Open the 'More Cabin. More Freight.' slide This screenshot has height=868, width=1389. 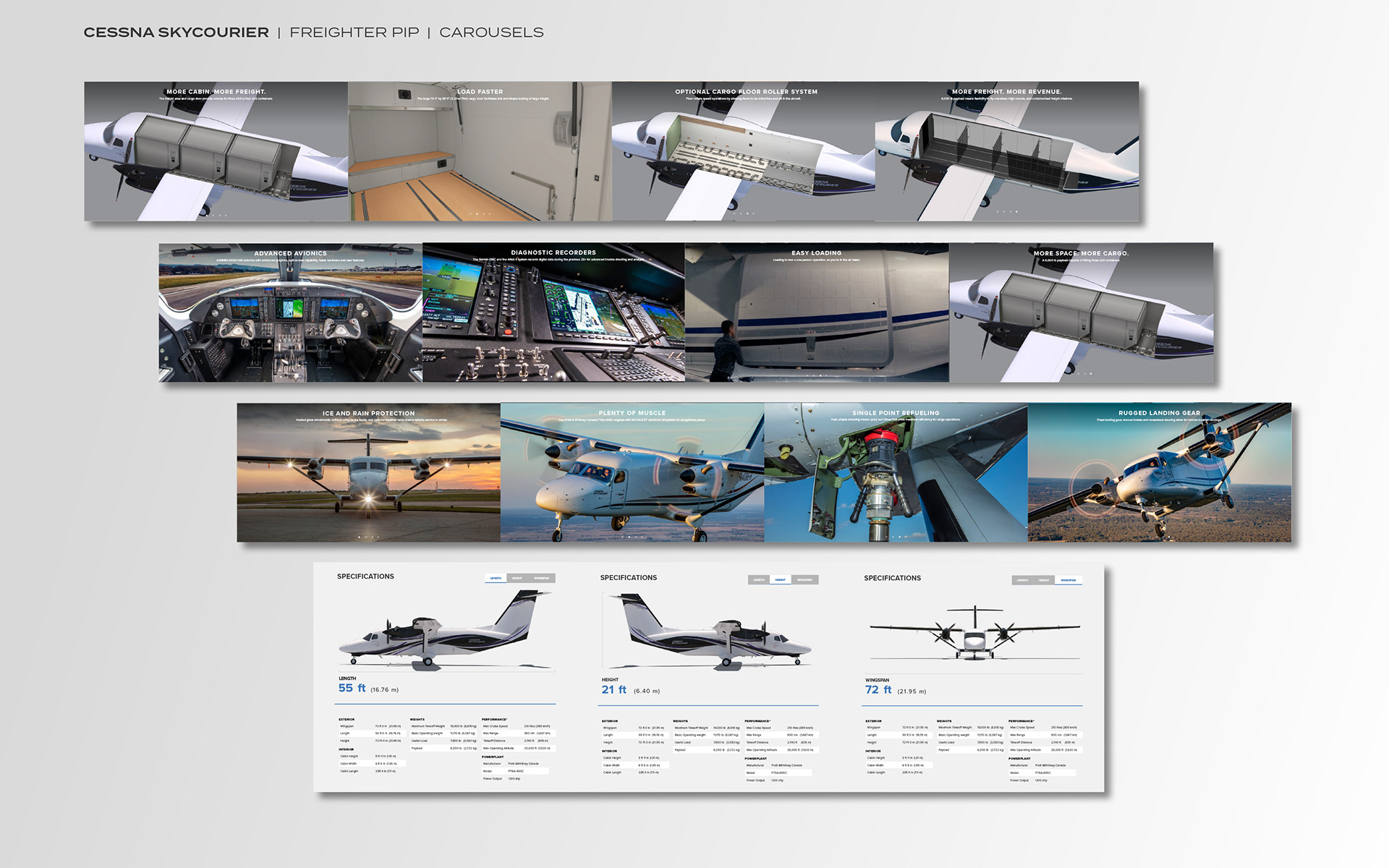[216, 151]
